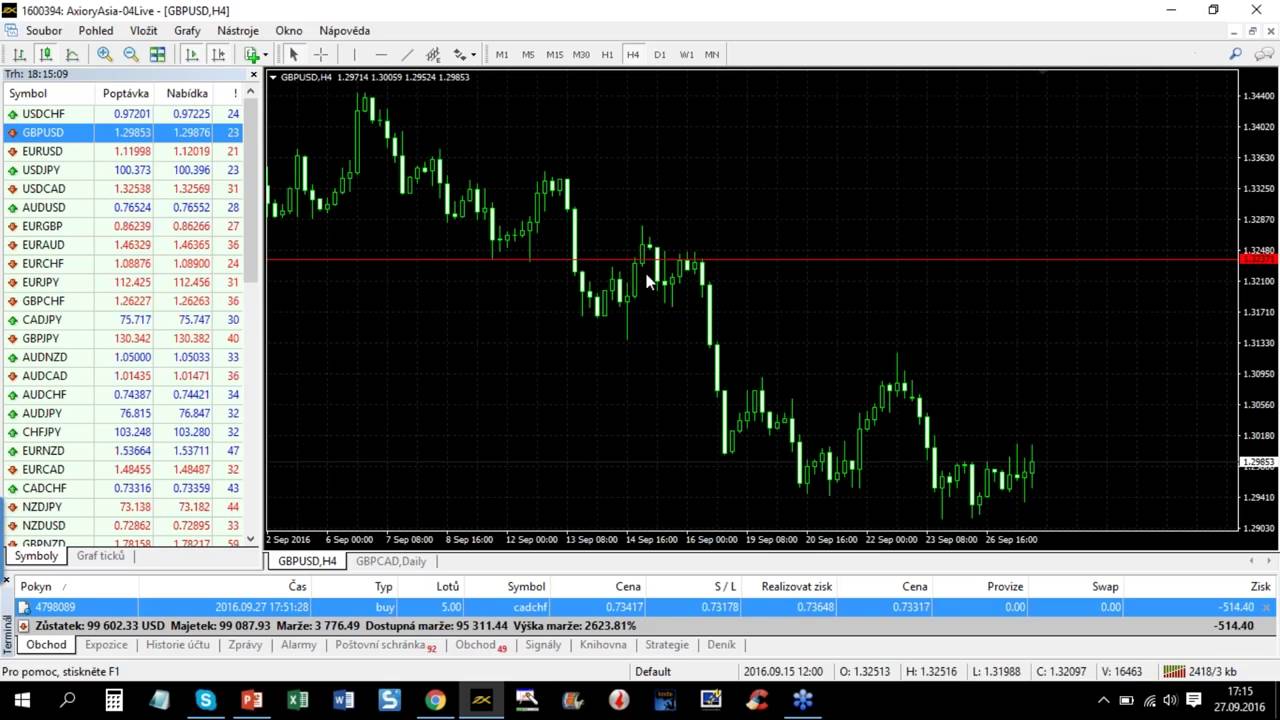Switch chart to MN timeframe
1280x720 pixels.
712,55
